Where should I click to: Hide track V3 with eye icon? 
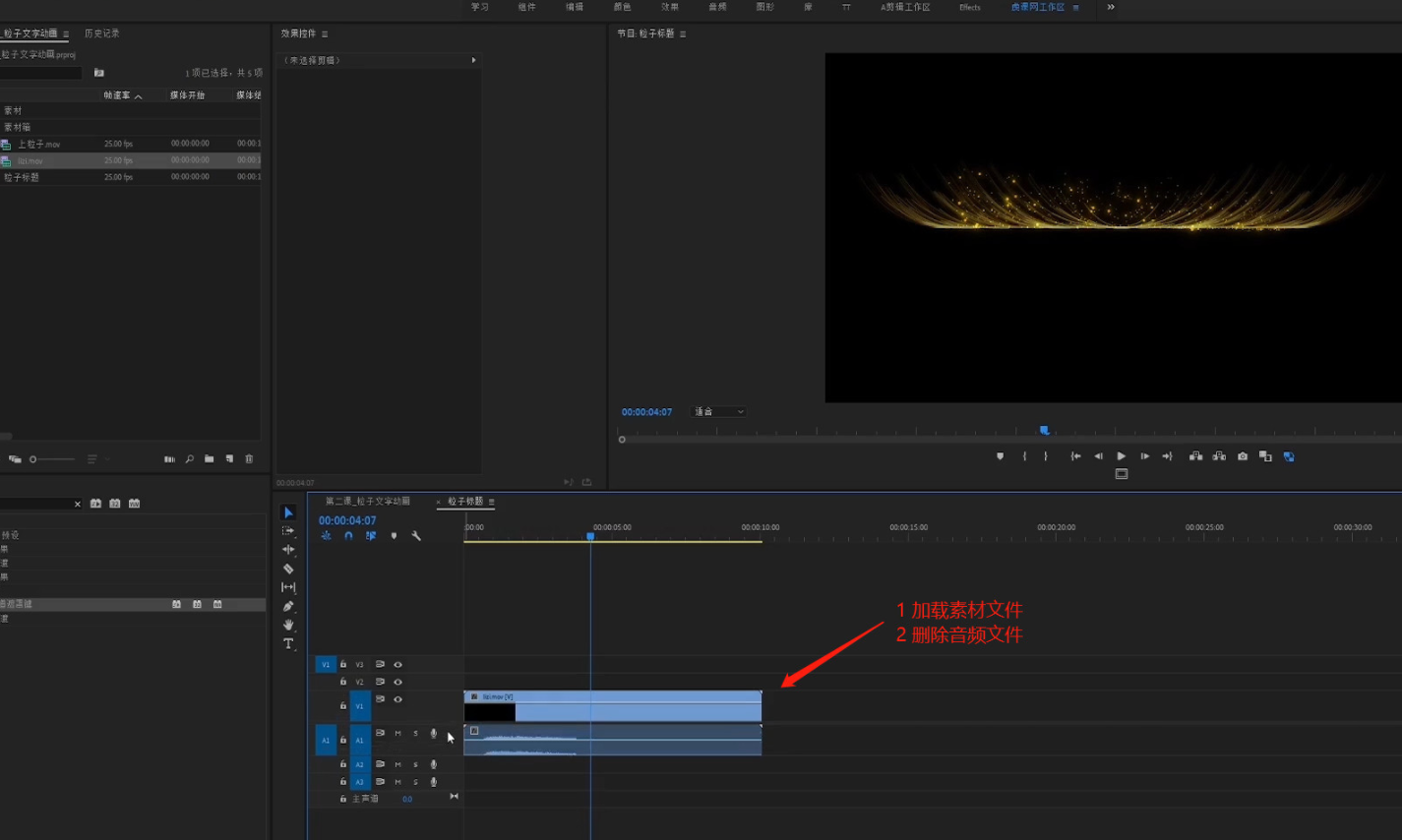coord(397,665)
